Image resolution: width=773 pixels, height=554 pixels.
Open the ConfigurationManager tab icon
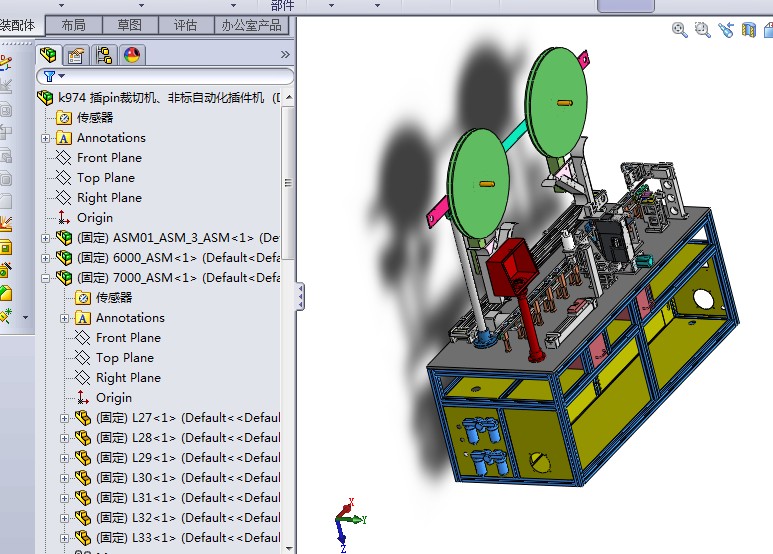pyautogui.click(x=104, y=55)
